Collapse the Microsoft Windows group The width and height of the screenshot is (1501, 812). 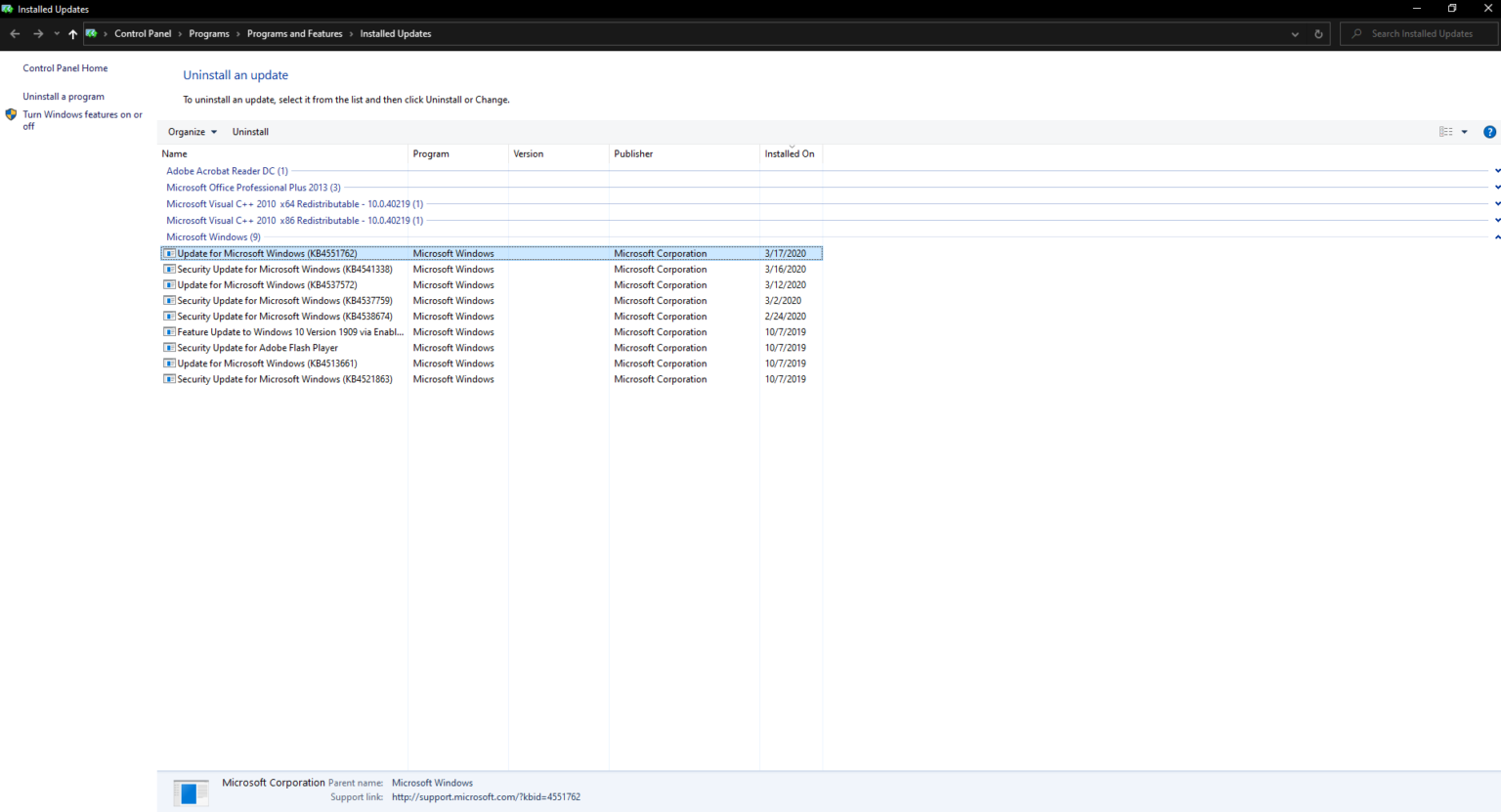pyautogui.click(x=1497, y=236)
